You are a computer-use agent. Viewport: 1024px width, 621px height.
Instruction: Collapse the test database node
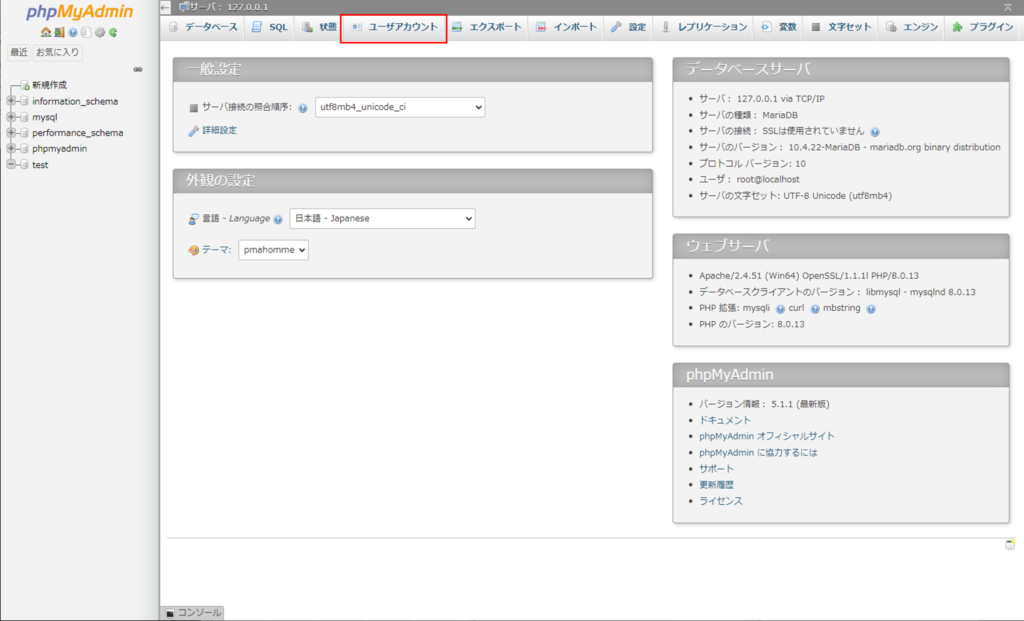click(x=12, y=165)
